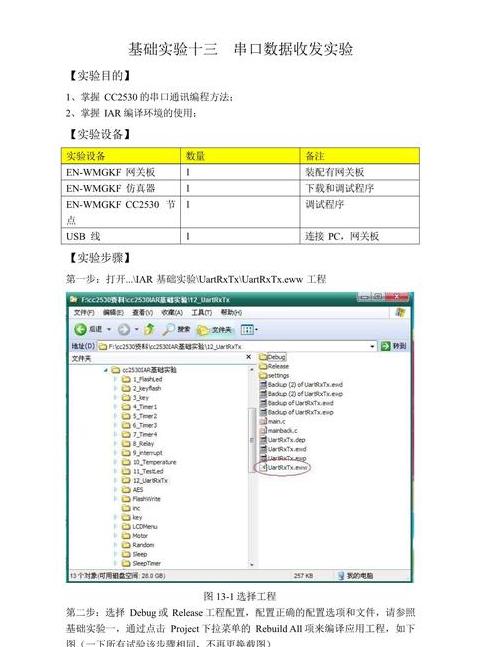Select the UartRxTx.eww workspace file

(x=284, y=468)
